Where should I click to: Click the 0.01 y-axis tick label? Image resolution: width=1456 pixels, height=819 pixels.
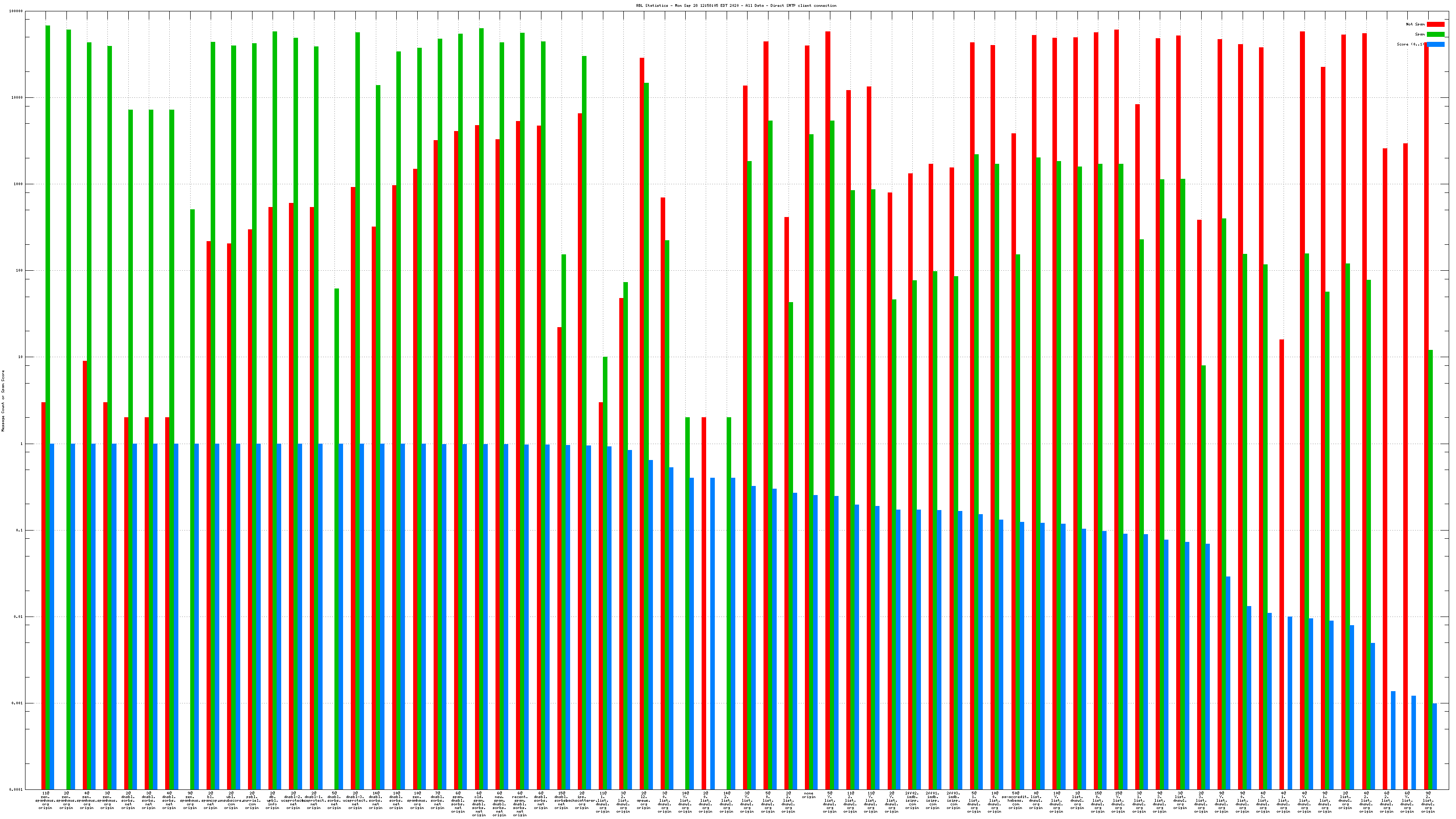[x=18, y=617]
